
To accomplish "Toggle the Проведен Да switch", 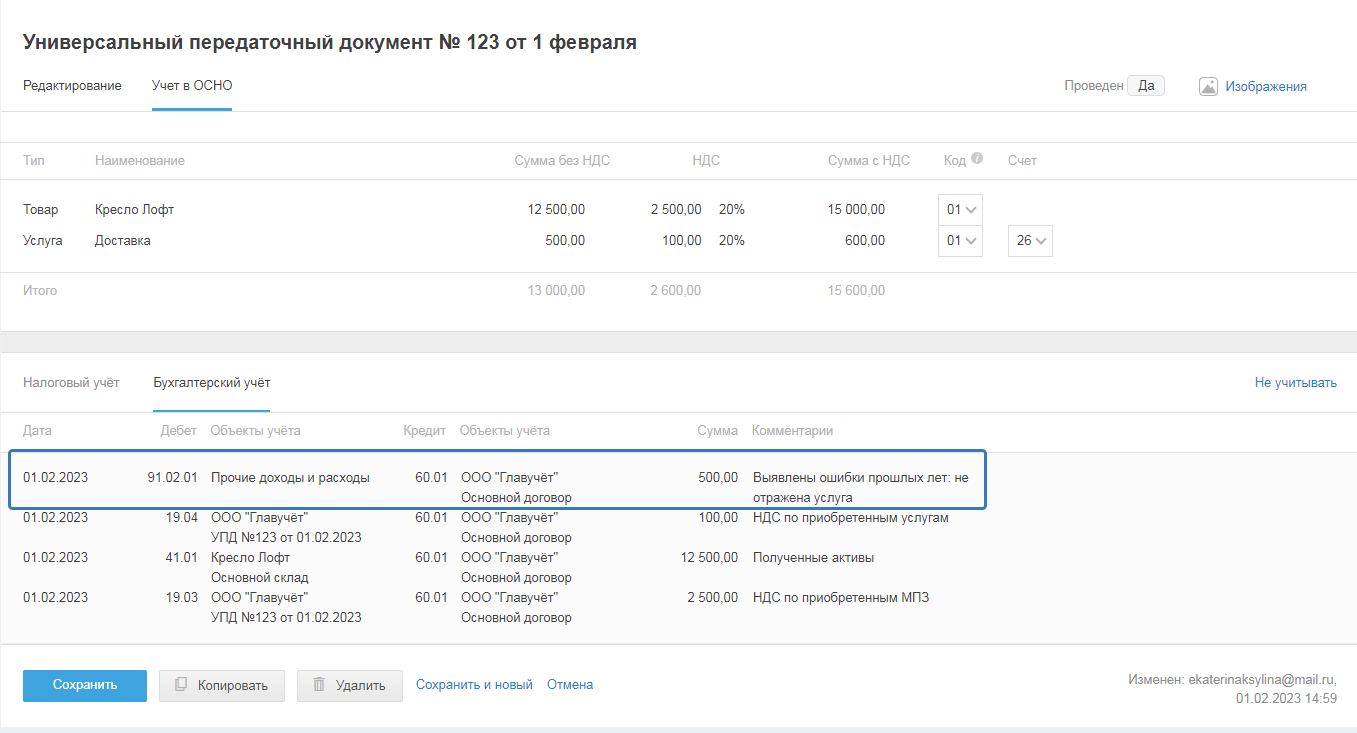I will click(x=1146, y=86).
